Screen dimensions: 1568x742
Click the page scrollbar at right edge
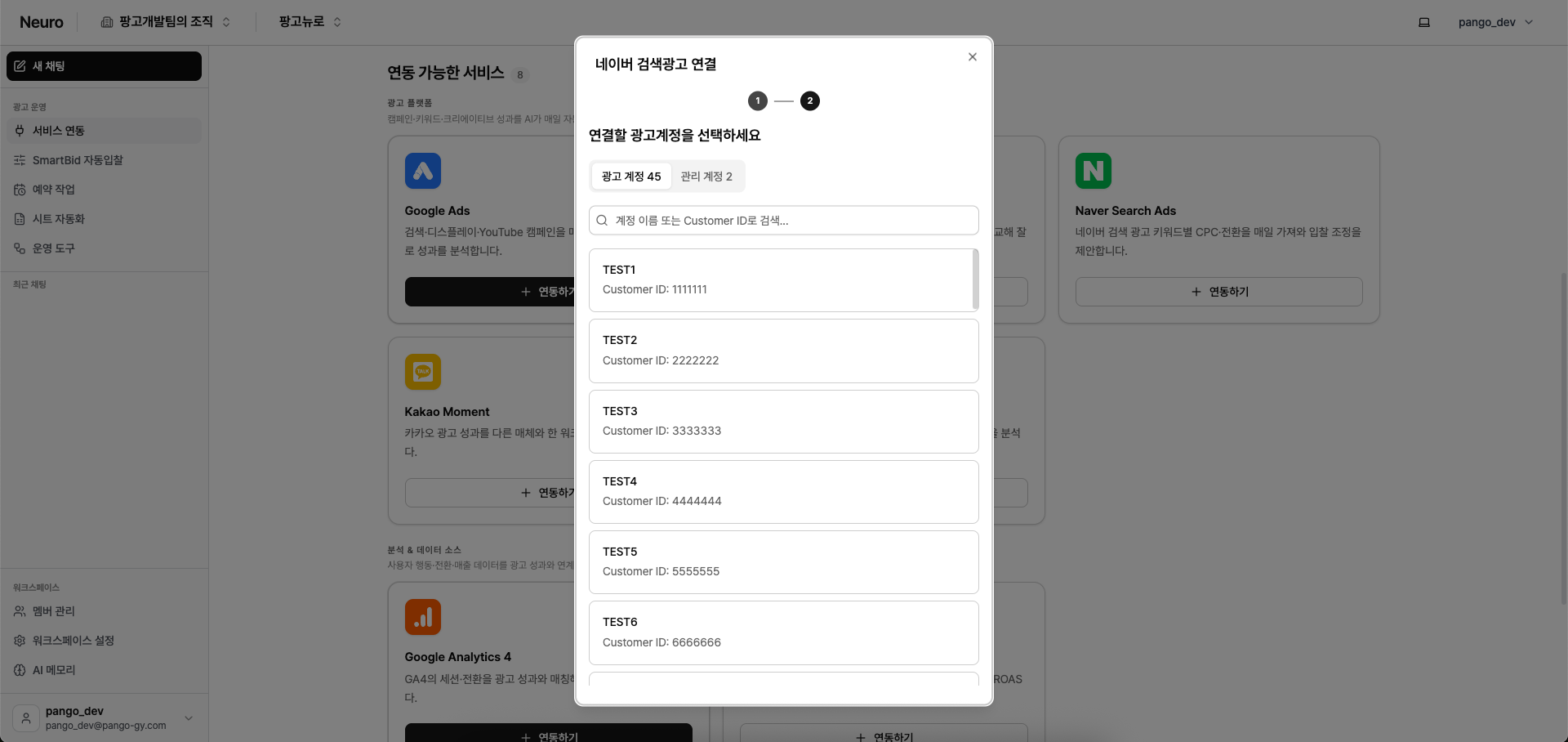tap(1564, 439)
